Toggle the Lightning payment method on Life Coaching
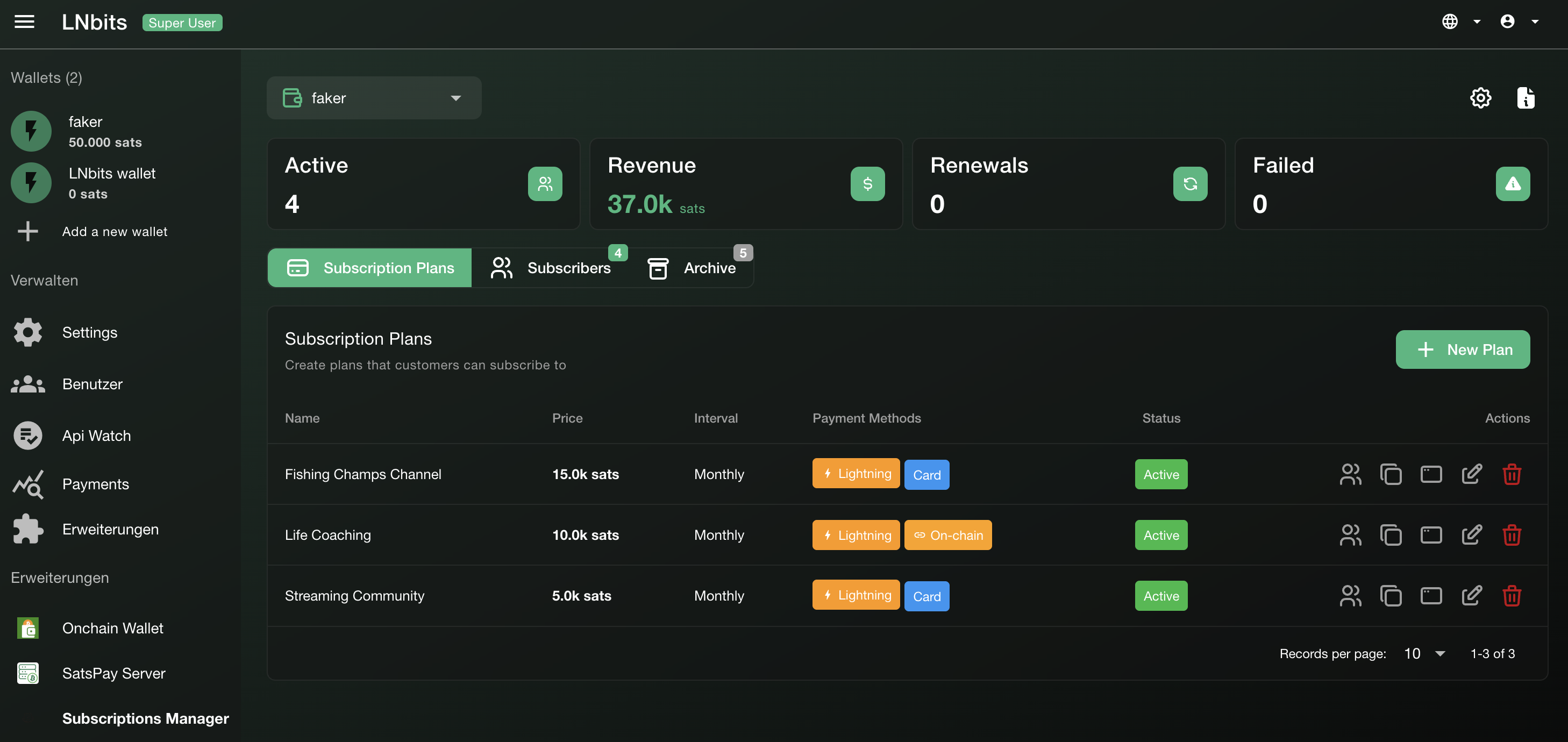 [x=856, y=535]
